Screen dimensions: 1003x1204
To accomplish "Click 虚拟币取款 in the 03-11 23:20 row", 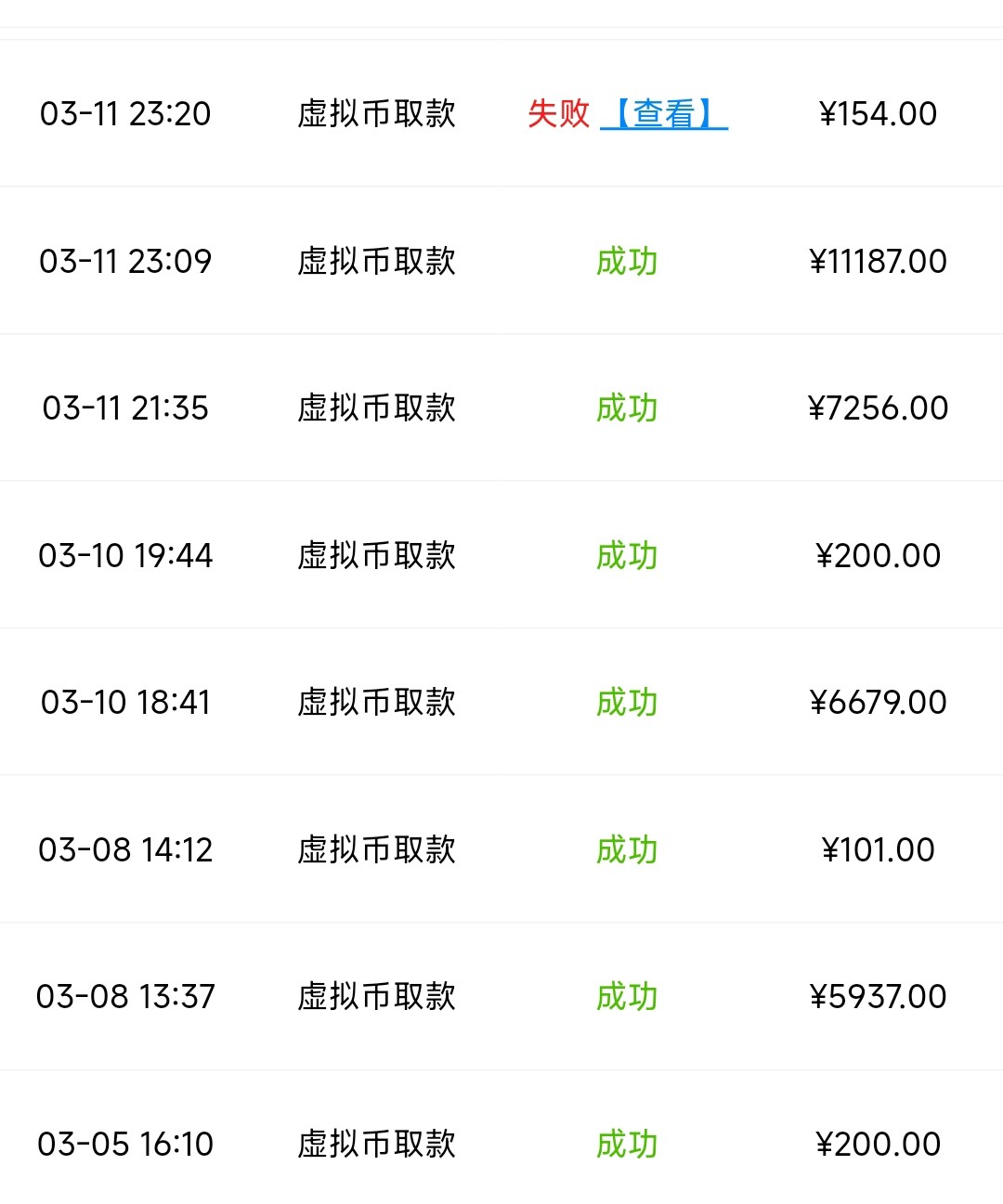I will pos(376,114).
